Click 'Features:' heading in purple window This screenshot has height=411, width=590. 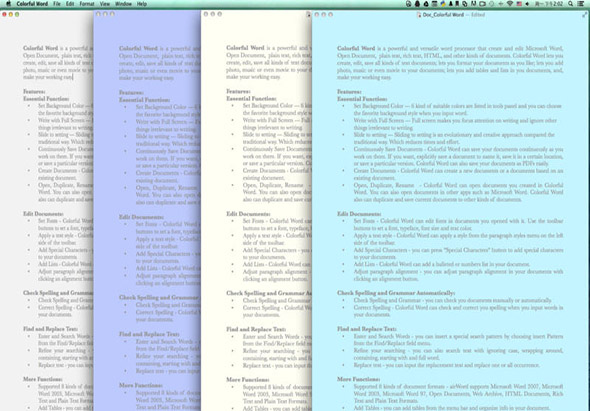click(131, 93)
